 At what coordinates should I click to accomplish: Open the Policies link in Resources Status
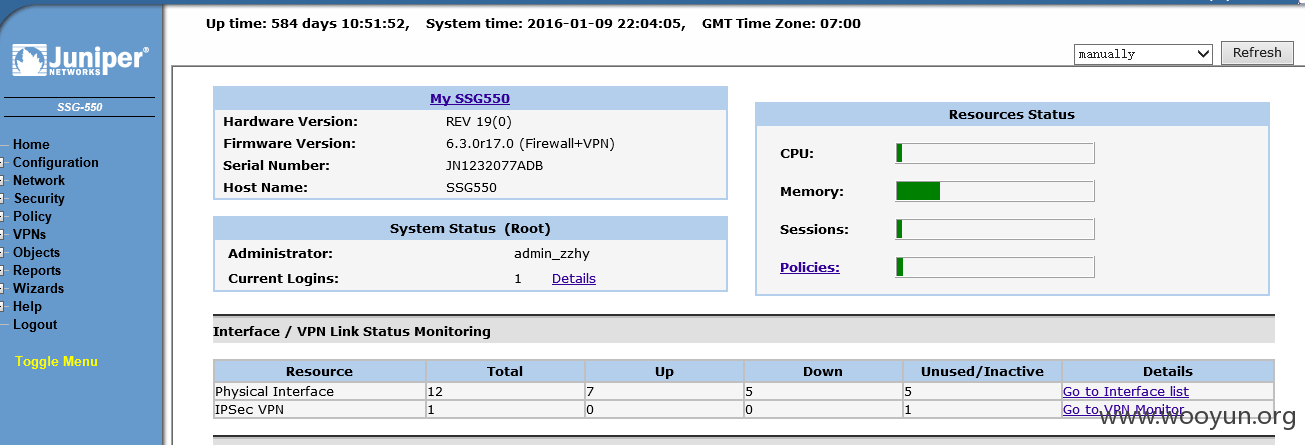pos(810,267)
